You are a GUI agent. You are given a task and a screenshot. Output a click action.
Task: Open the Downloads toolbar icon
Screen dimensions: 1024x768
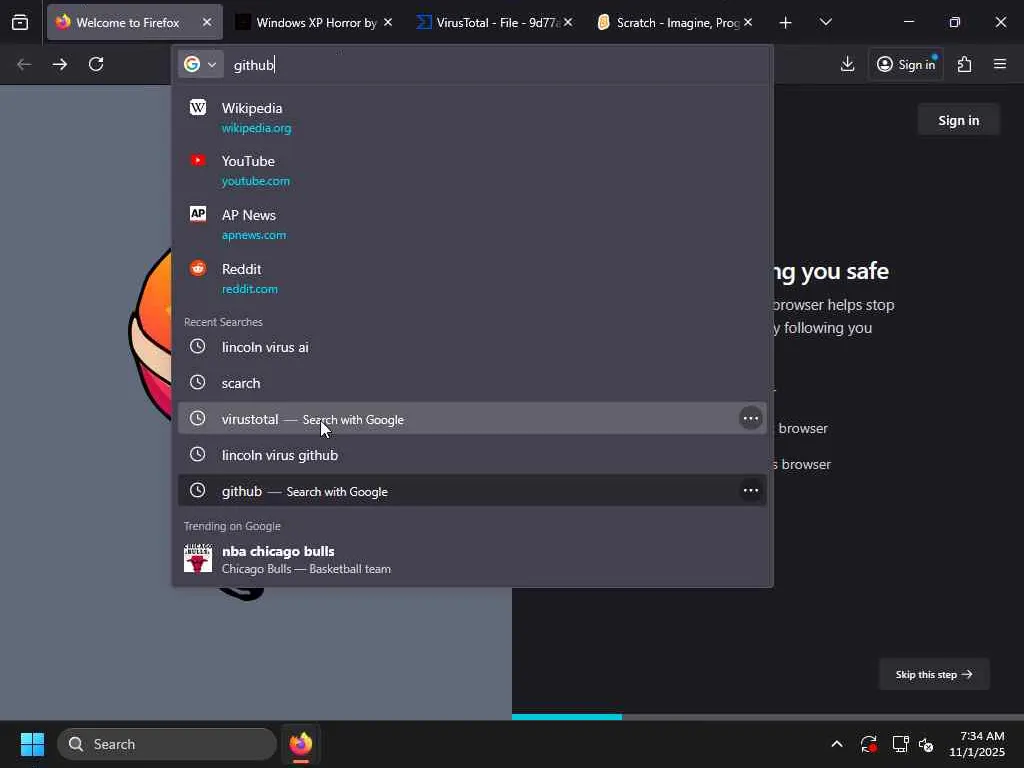click(848, 64)
